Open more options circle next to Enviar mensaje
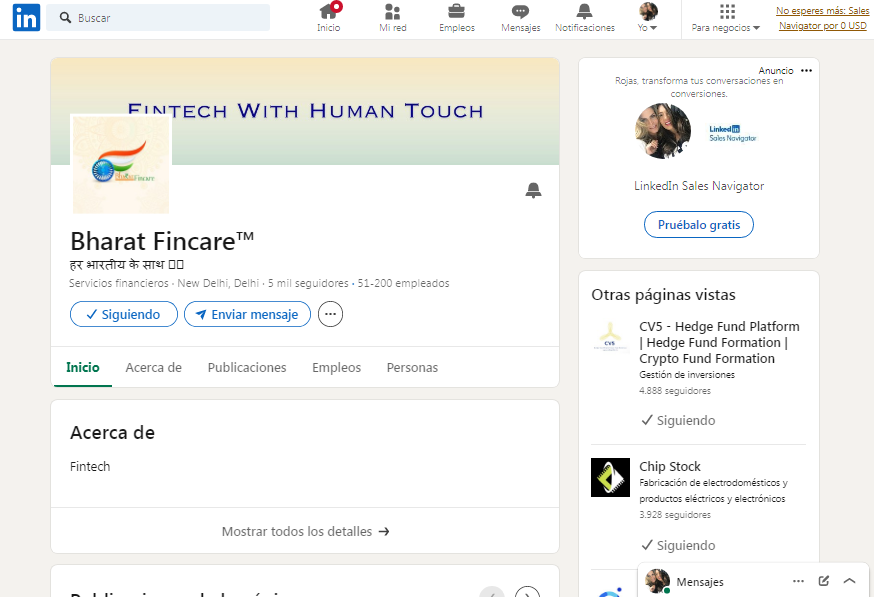This screenshot has height=597, width=874. [331, 314]
